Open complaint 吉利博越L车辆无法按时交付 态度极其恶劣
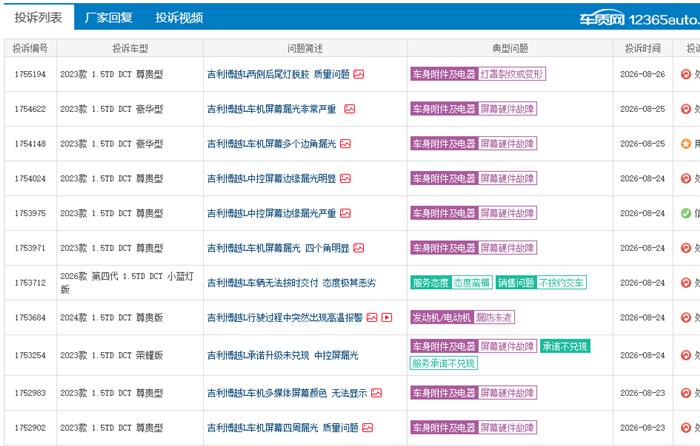This screenshot has width=700, height=446. (x=292, y=283)
